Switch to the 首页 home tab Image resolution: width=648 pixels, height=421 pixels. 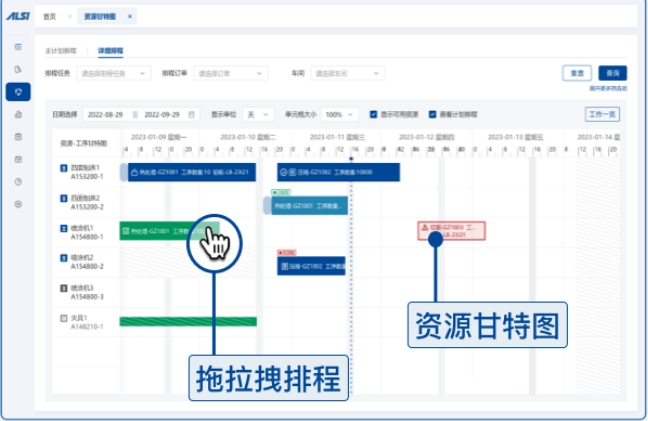coord(50,17)
